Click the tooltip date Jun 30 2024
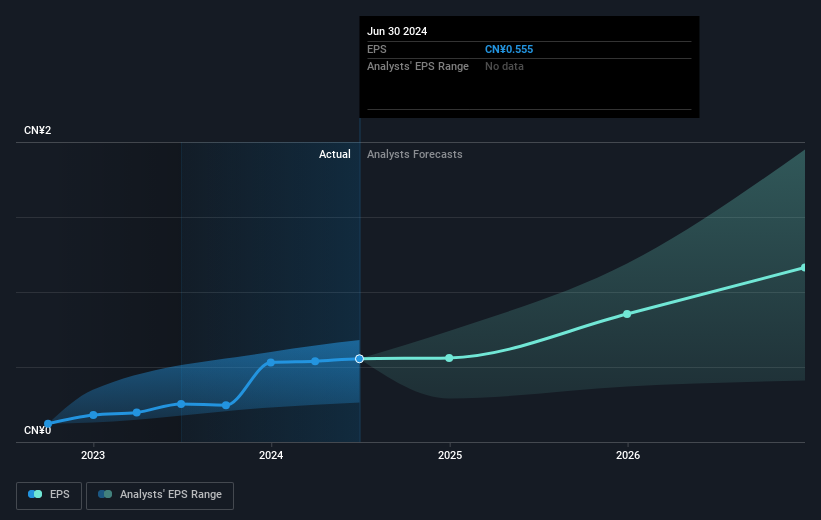The image size is (821, 520). (x=397, y=31)
